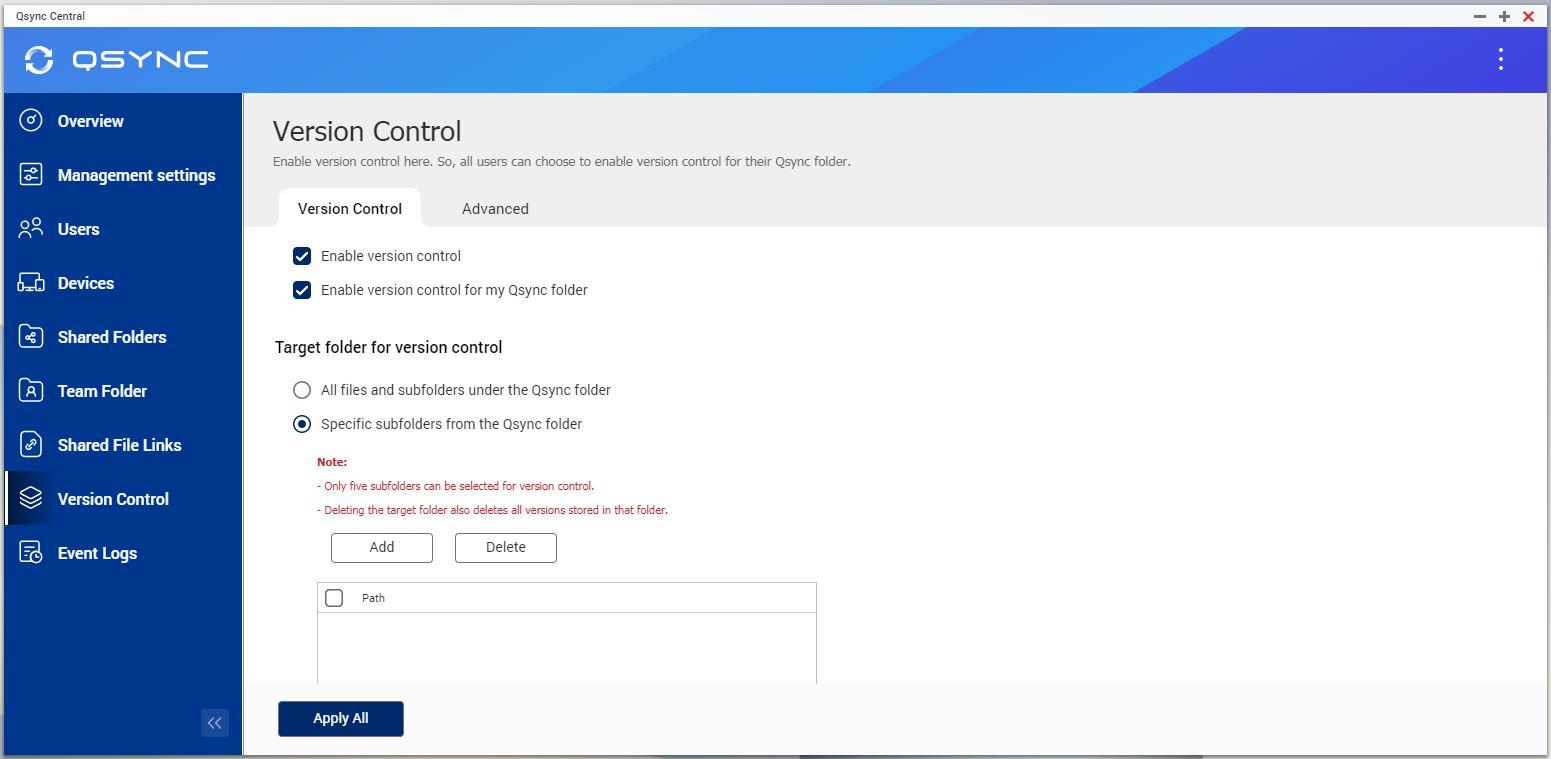Screen dimensions: 1551x759
Task: Select the Version Control tab
Action: coord(349,208)
